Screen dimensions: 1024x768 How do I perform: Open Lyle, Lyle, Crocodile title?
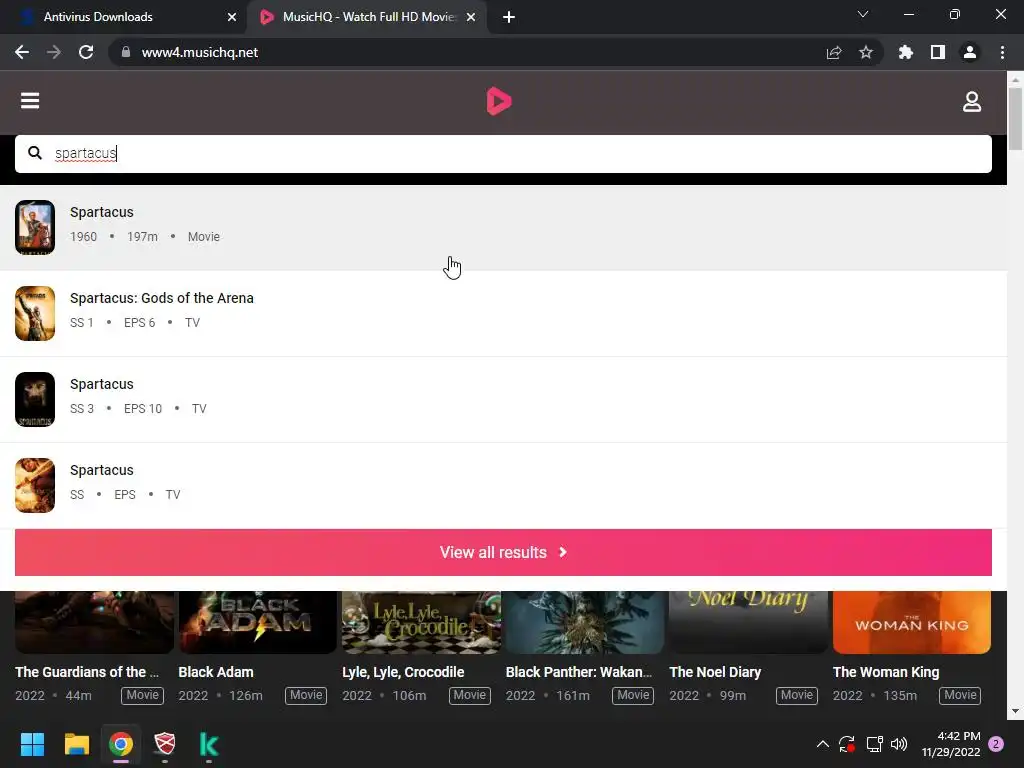403,672
